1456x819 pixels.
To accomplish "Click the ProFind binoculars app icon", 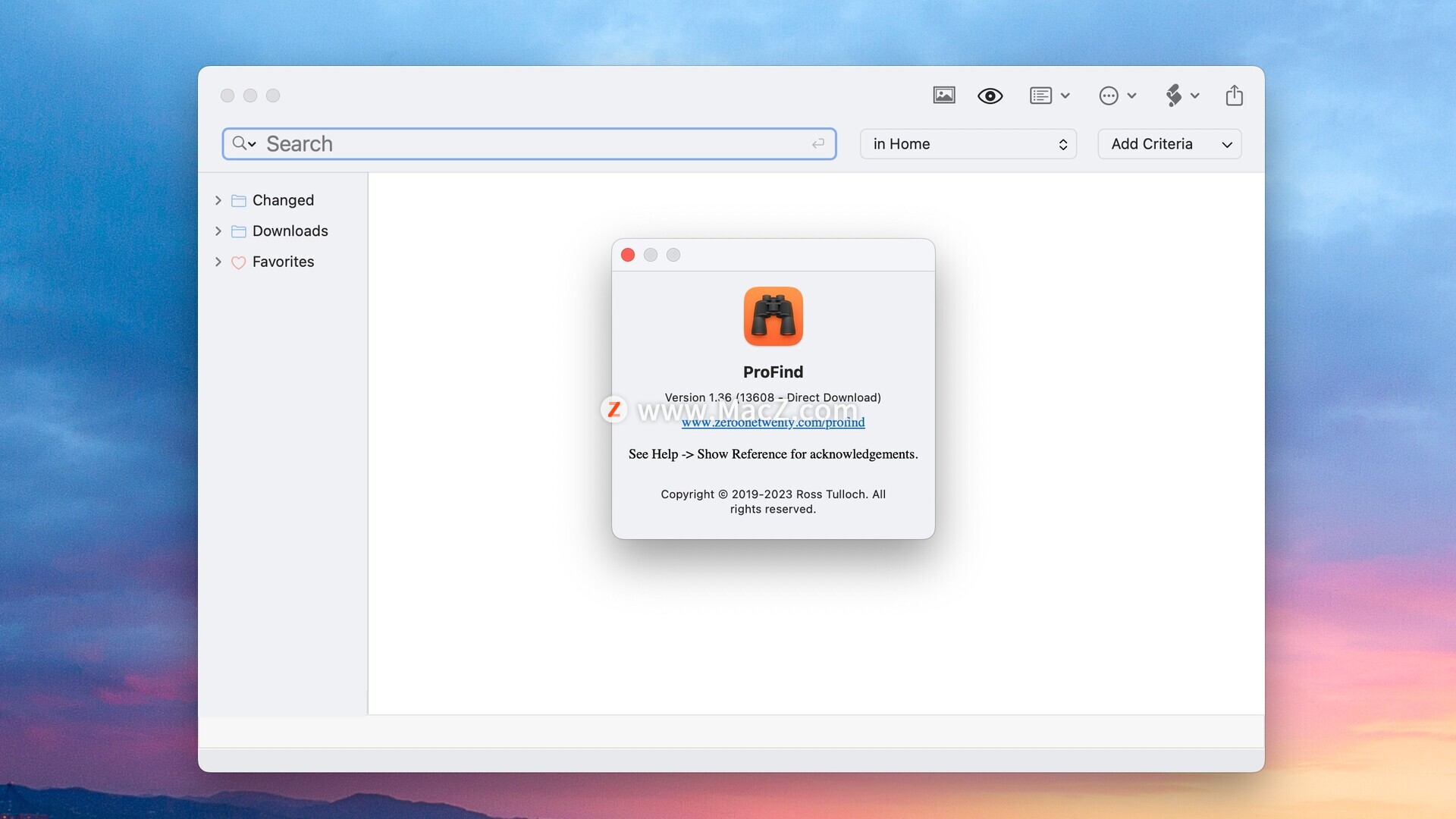I will tap(773, 316).
